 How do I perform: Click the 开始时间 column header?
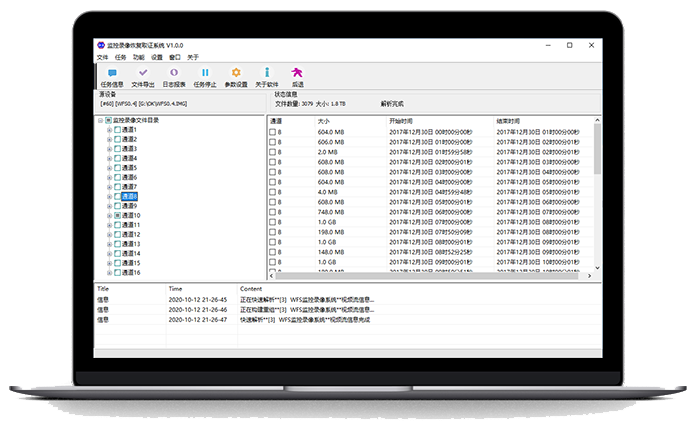[400, 120]
